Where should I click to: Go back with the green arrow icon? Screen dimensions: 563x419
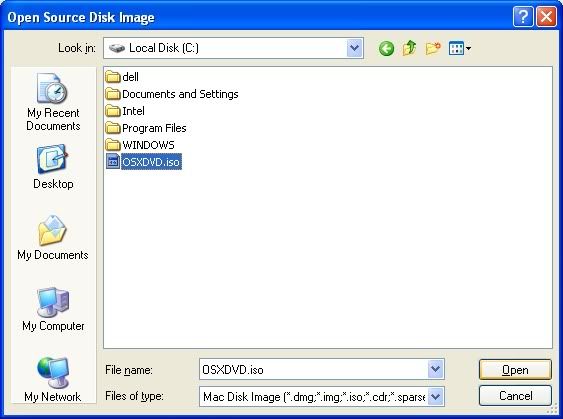point(386,48)
